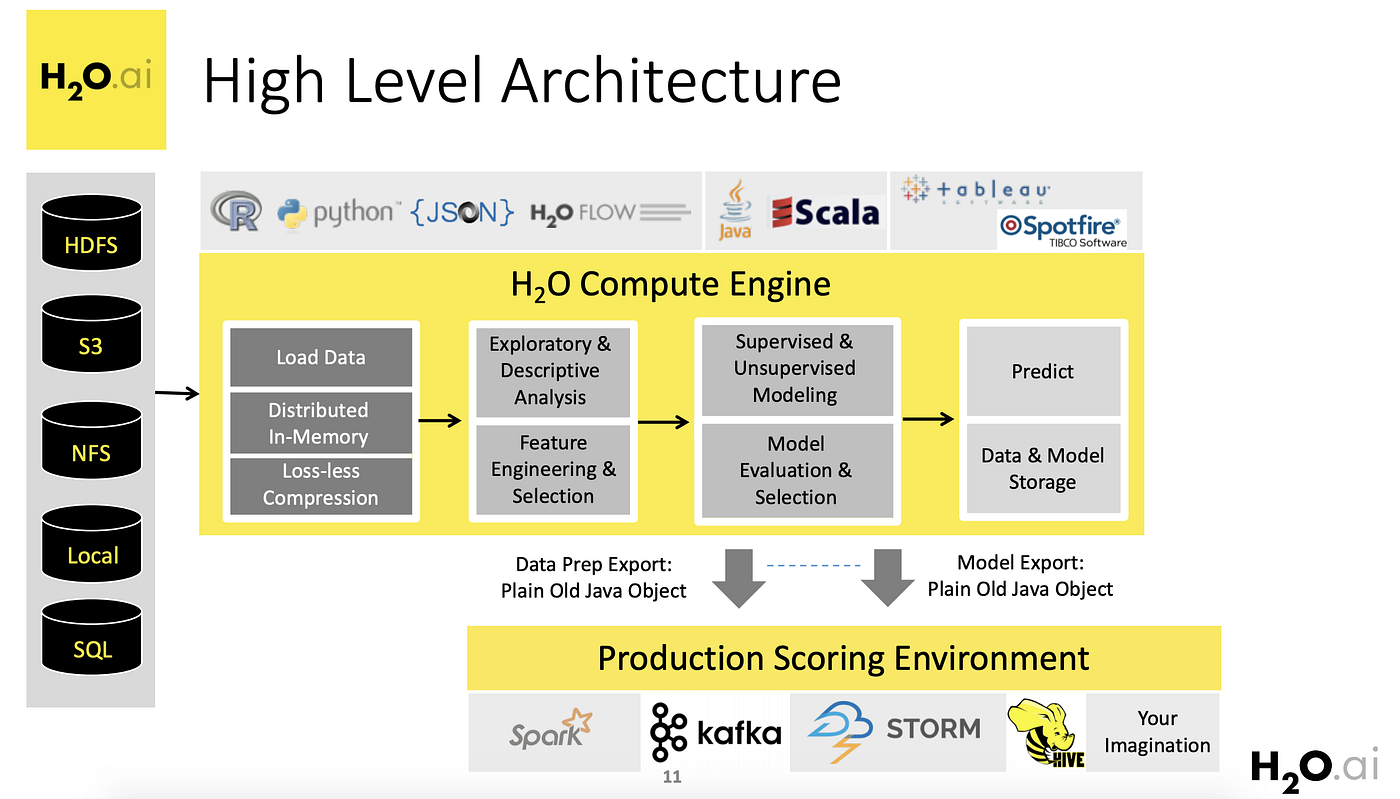Click the Python logo
This screenshot has width=1400, height=799.
coord(339,212)
